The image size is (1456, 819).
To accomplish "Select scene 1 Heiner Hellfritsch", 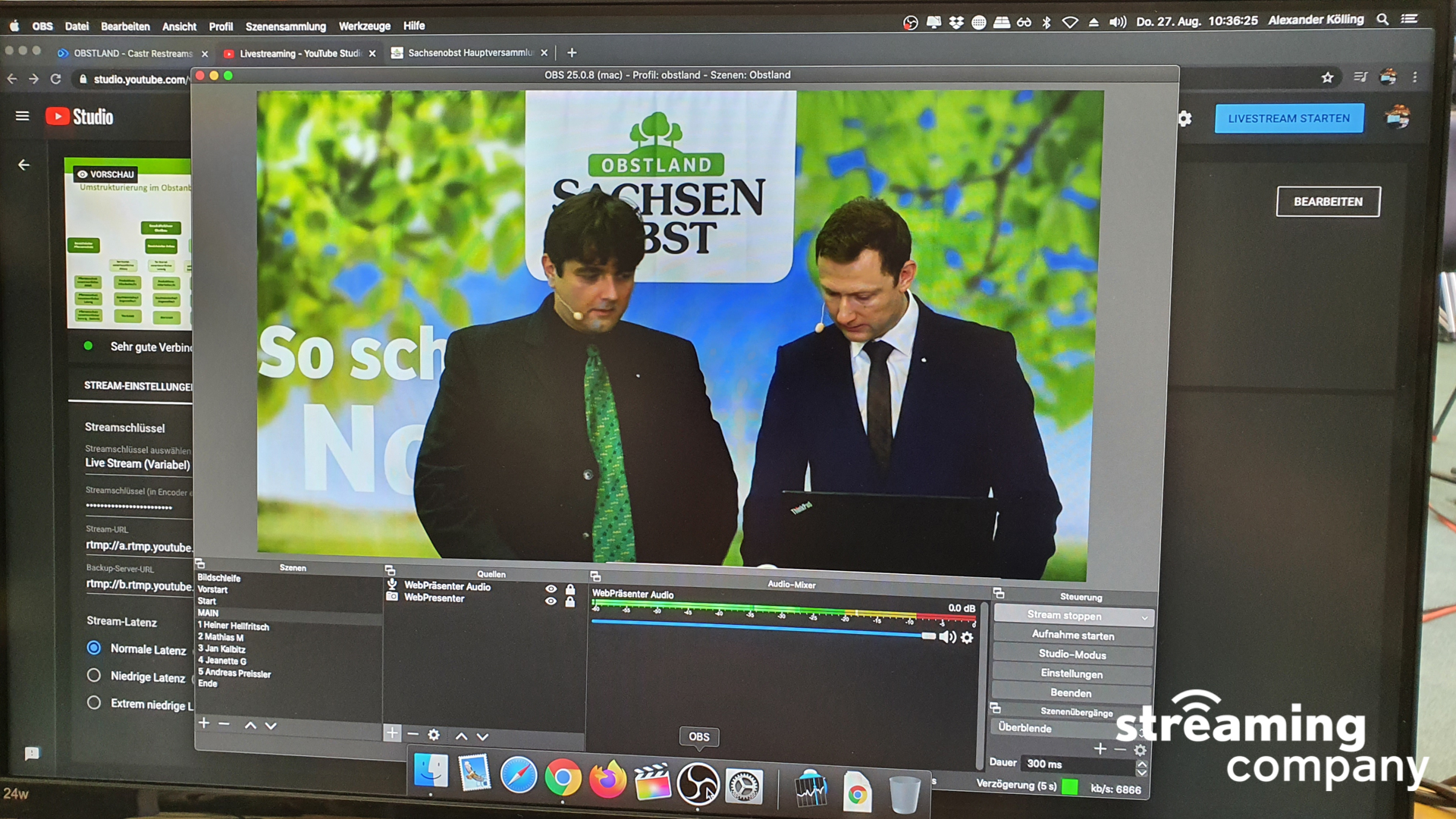I will pos(234,626).
